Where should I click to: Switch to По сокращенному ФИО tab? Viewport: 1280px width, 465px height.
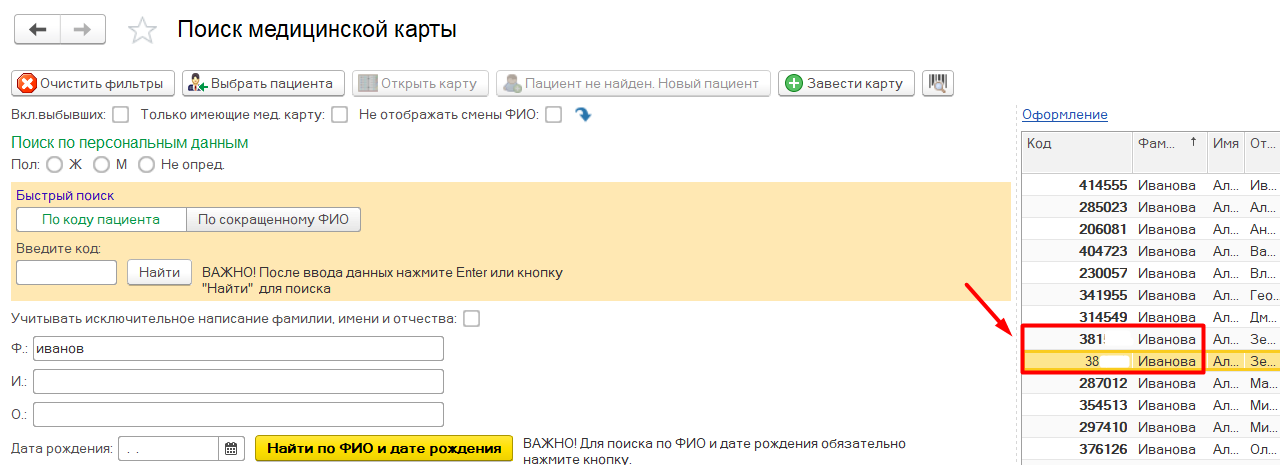tap(273, 220)
